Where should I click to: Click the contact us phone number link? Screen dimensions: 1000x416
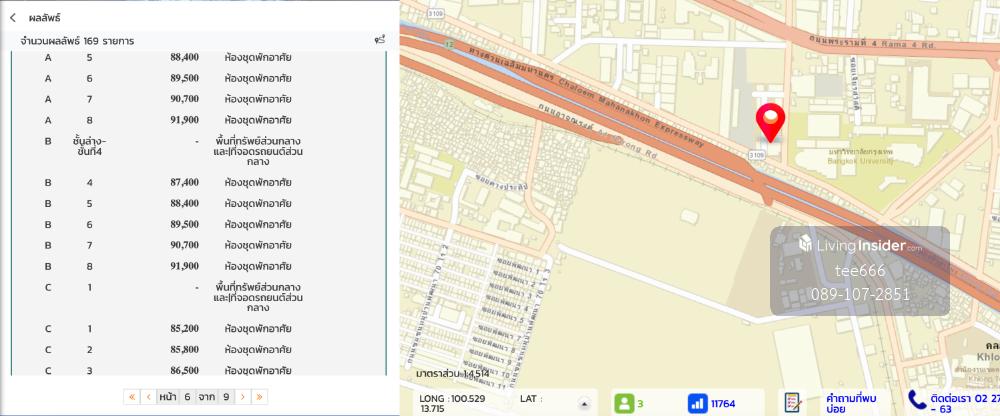tap(958, 403)
